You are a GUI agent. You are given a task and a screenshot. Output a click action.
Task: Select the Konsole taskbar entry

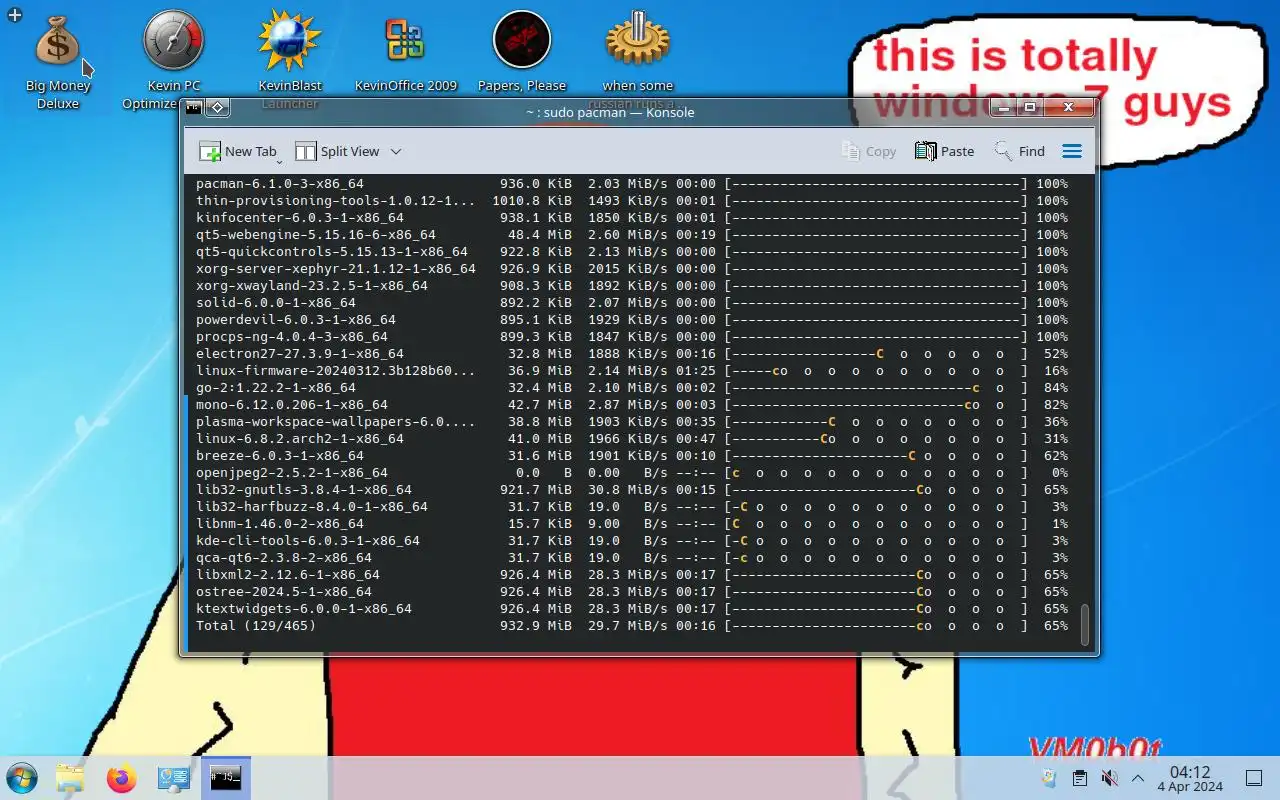tap(226, 778)
